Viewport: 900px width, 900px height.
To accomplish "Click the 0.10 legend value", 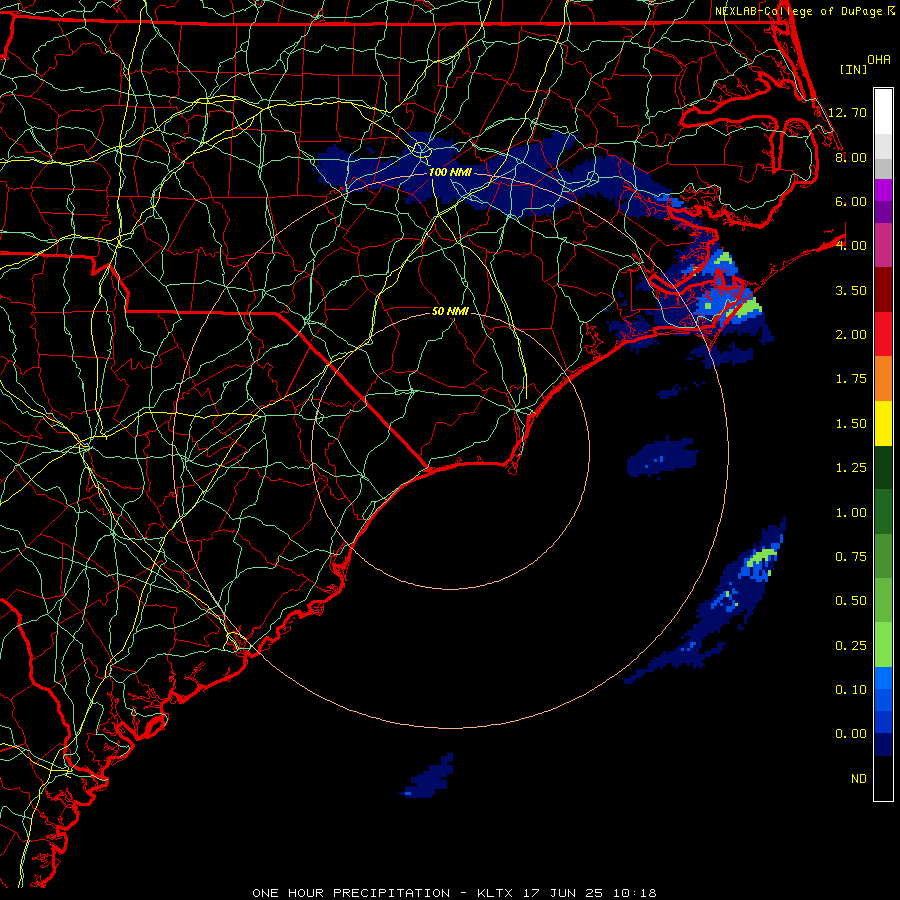I will point(851,690).
